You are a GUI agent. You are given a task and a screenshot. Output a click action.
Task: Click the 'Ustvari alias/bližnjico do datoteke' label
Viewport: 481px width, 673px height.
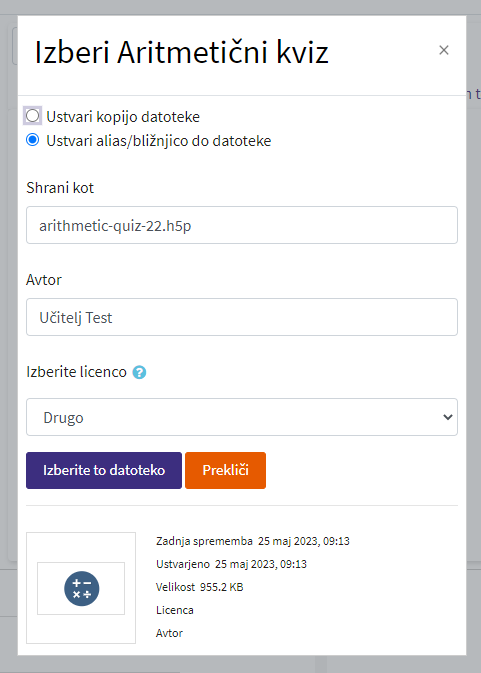coord(159,141)
